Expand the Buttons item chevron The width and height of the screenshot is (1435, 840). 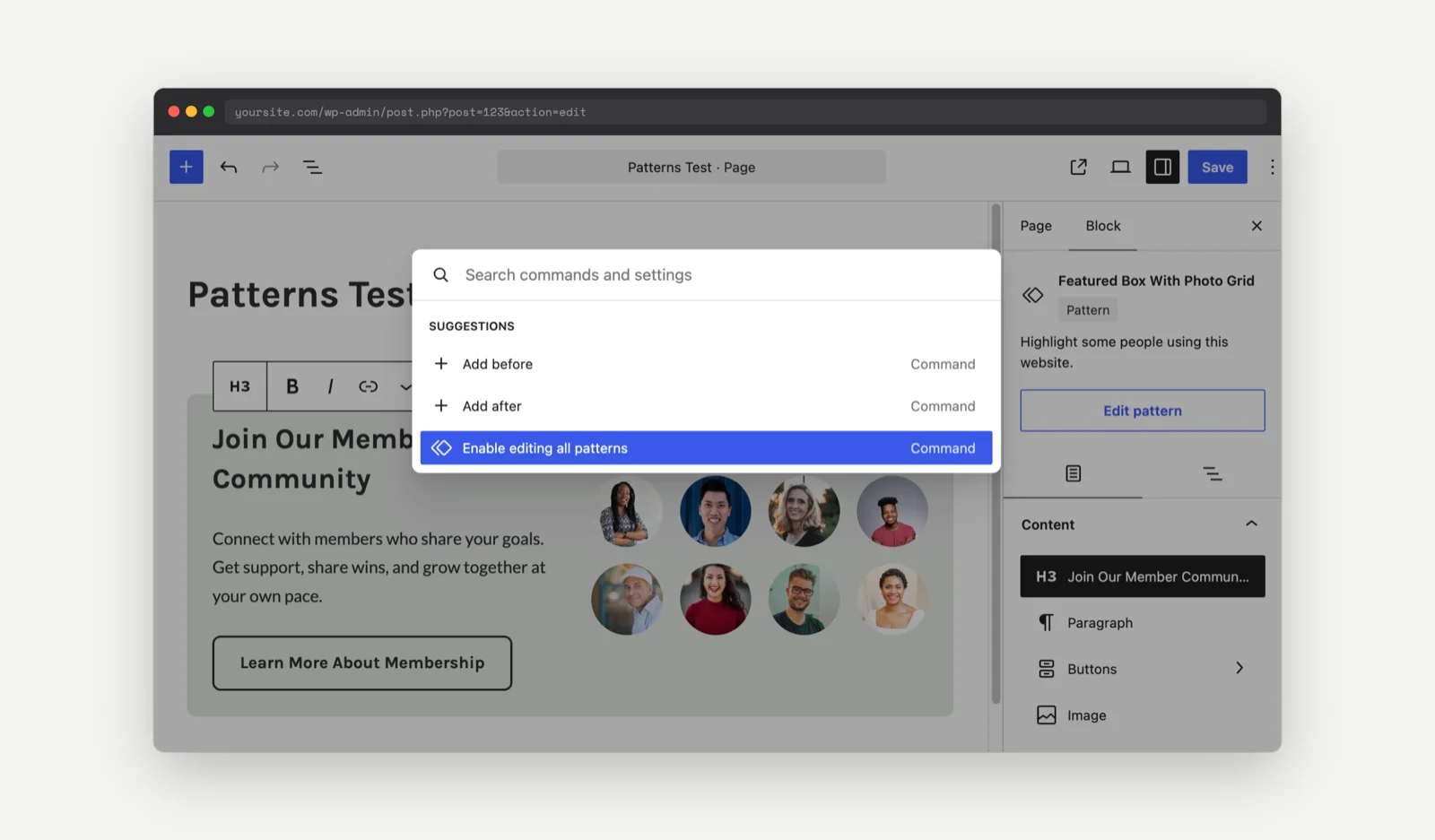click(1239, 669)
